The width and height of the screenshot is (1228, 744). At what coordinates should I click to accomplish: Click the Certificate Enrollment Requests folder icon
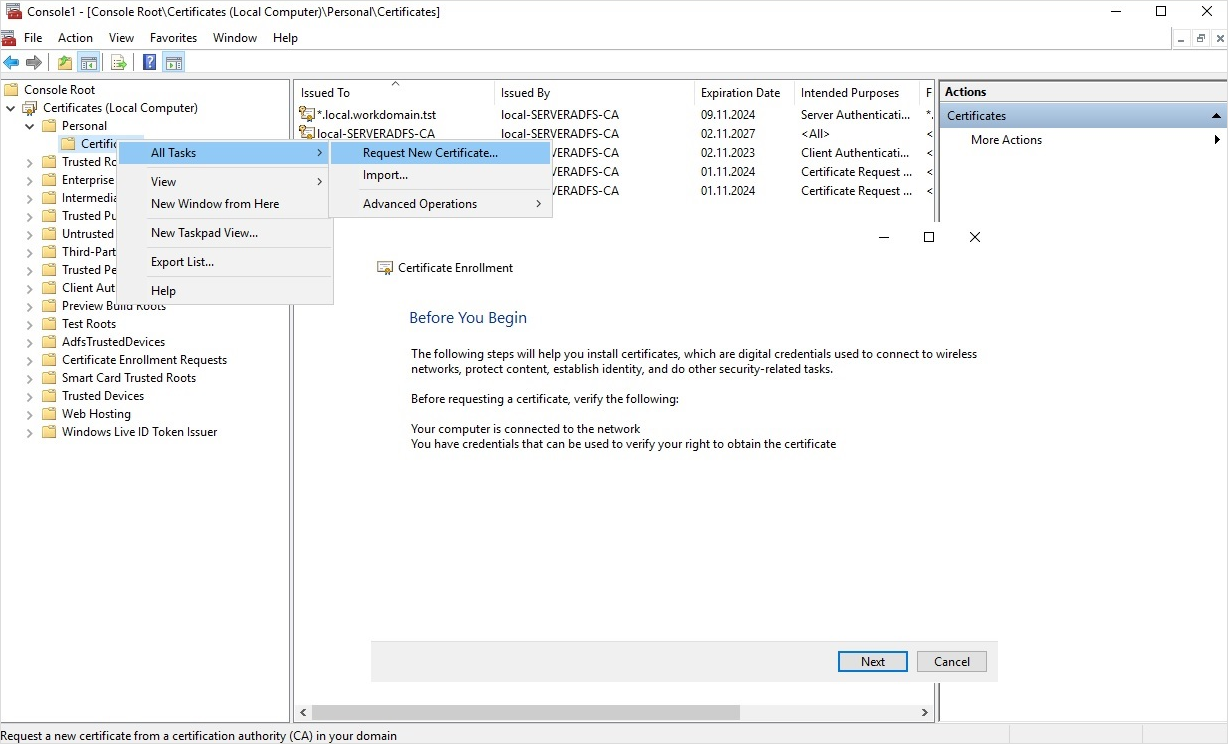(49, 360)
